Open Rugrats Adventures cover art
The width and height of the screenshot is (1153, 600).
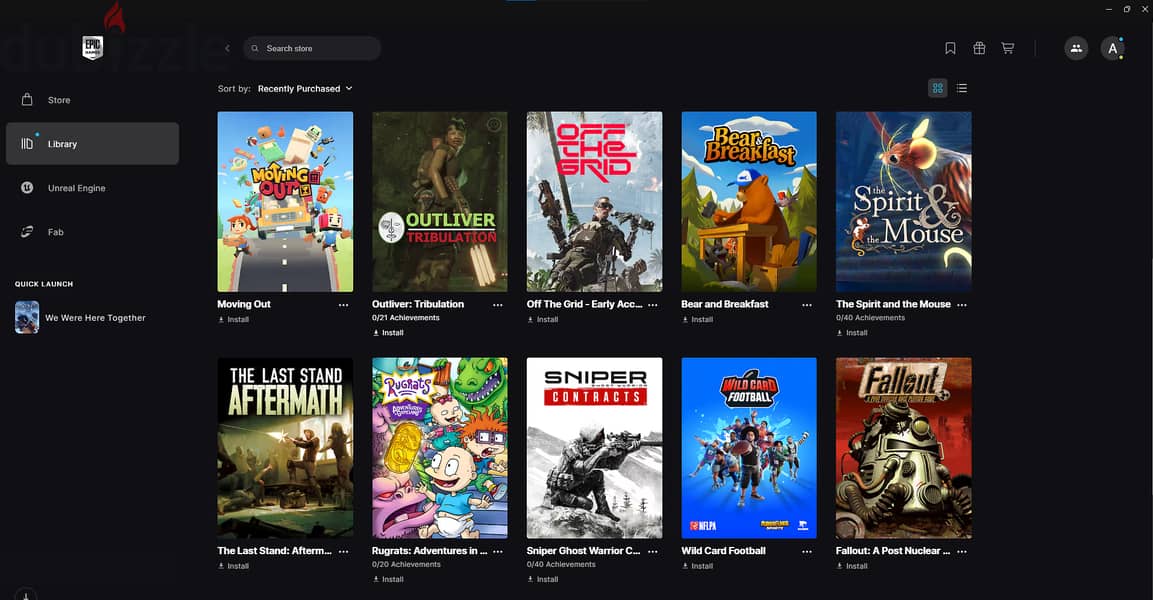(440, 448)
